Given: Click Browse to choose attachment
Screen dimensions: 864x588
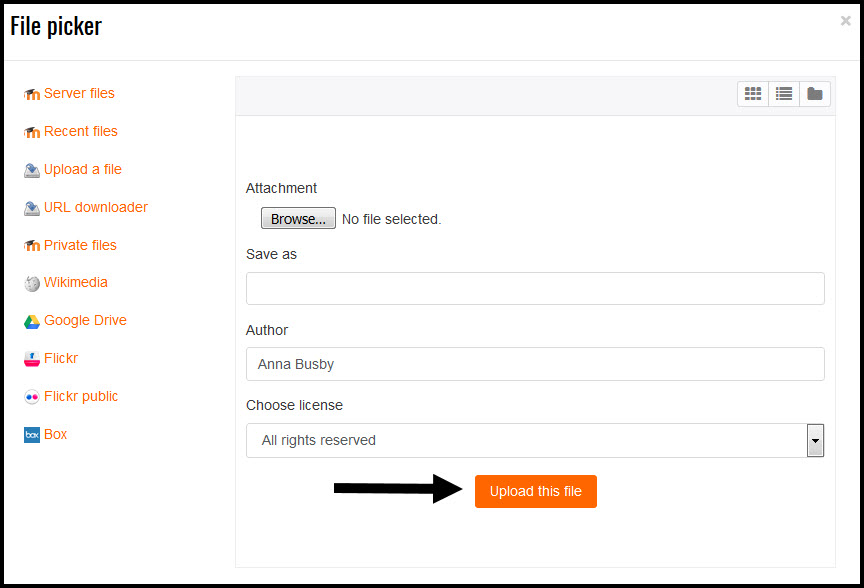Looking at the screenshot, I should click(298, 218).
